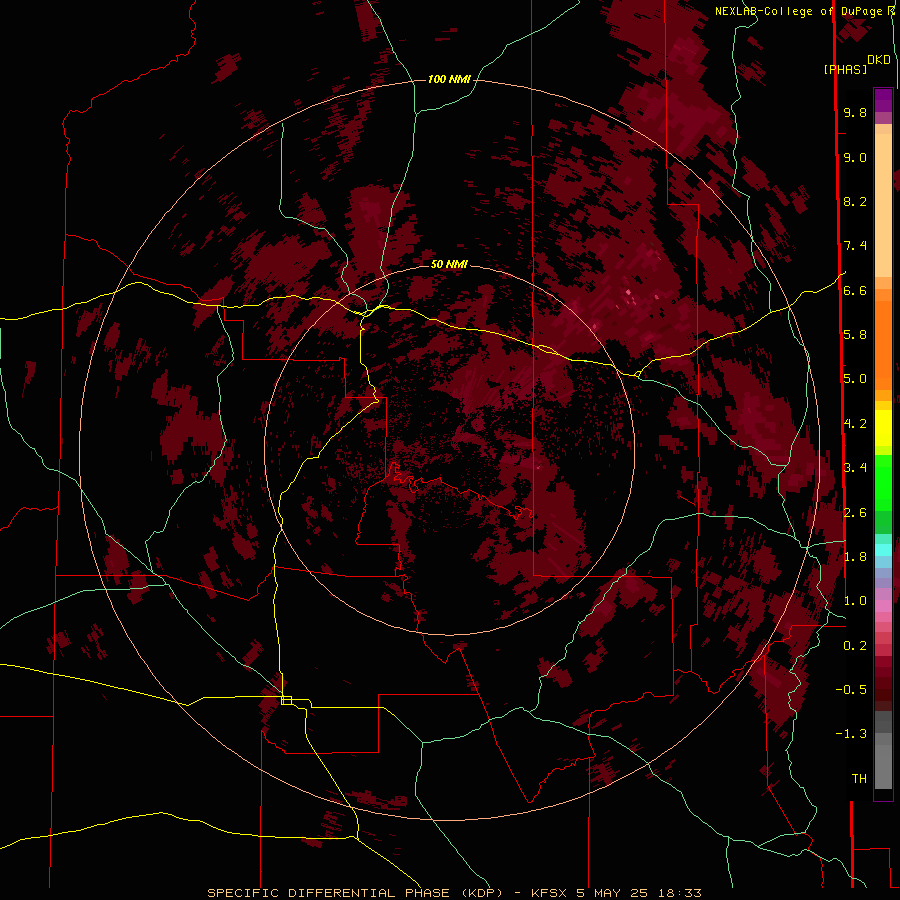The image size is (900, 900).
Task: Click the 8.2 scale value
Action: click(855, 201)
